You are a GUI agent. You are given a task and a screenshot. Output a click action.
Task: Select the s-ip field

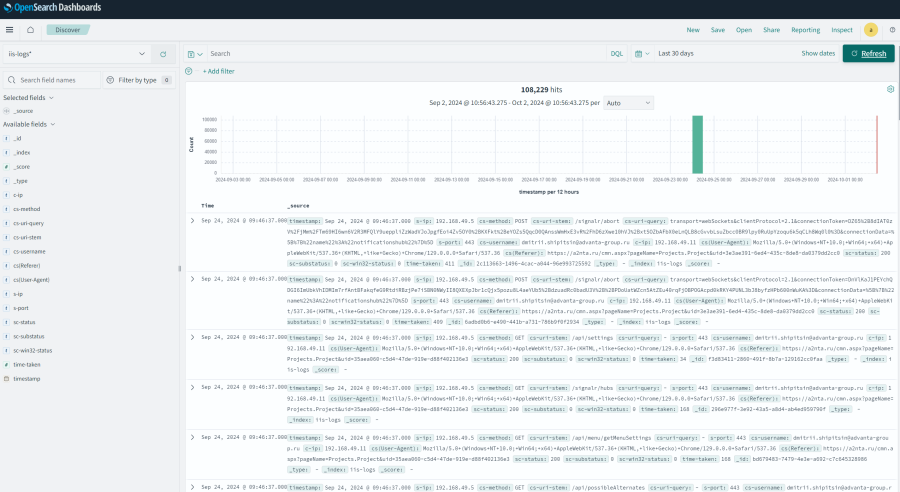tap(18, 294)
